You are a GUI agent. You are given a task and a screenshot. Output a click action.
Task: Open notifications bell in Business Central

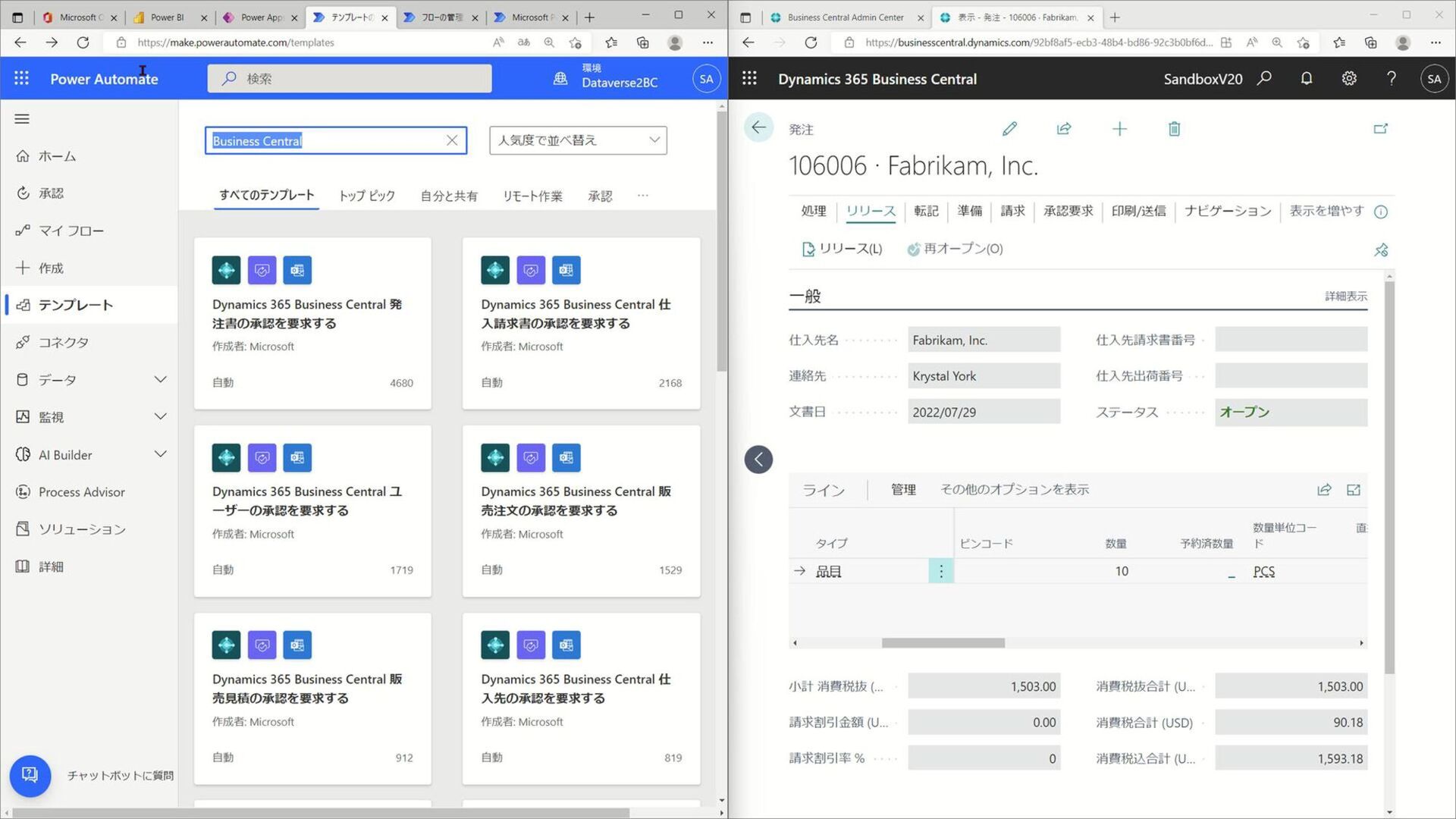tap(1307, 78)
